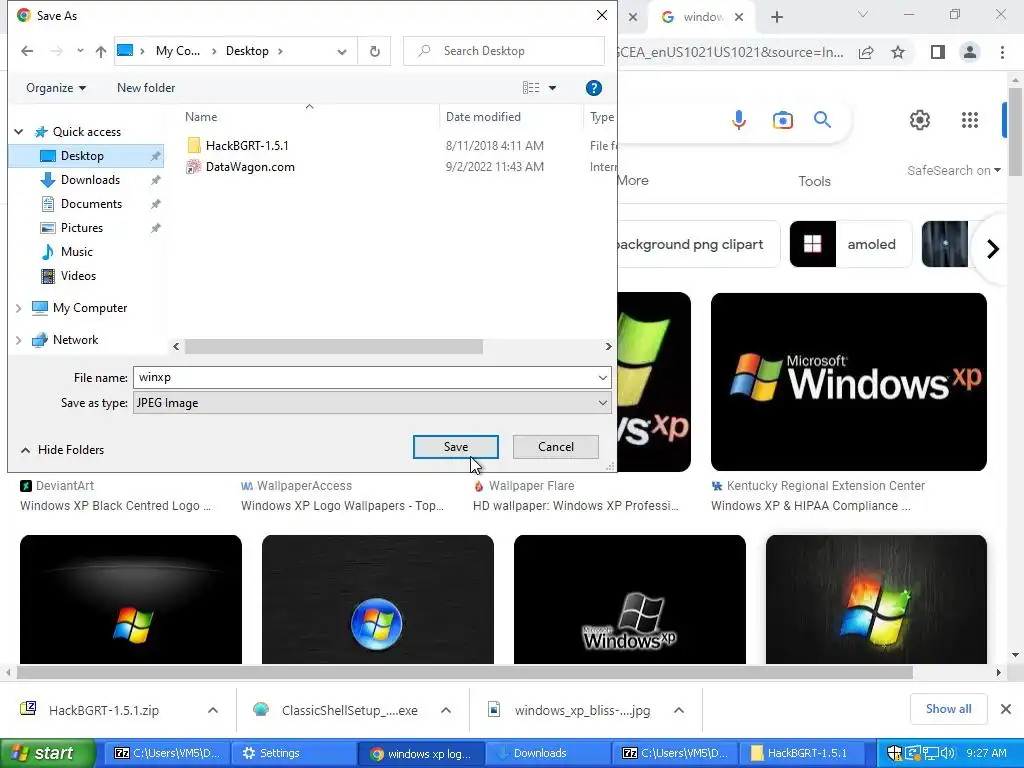Open Microsoft Windows XP logo thumbnail
1024x768 pixels.
(x=848, y=381)
